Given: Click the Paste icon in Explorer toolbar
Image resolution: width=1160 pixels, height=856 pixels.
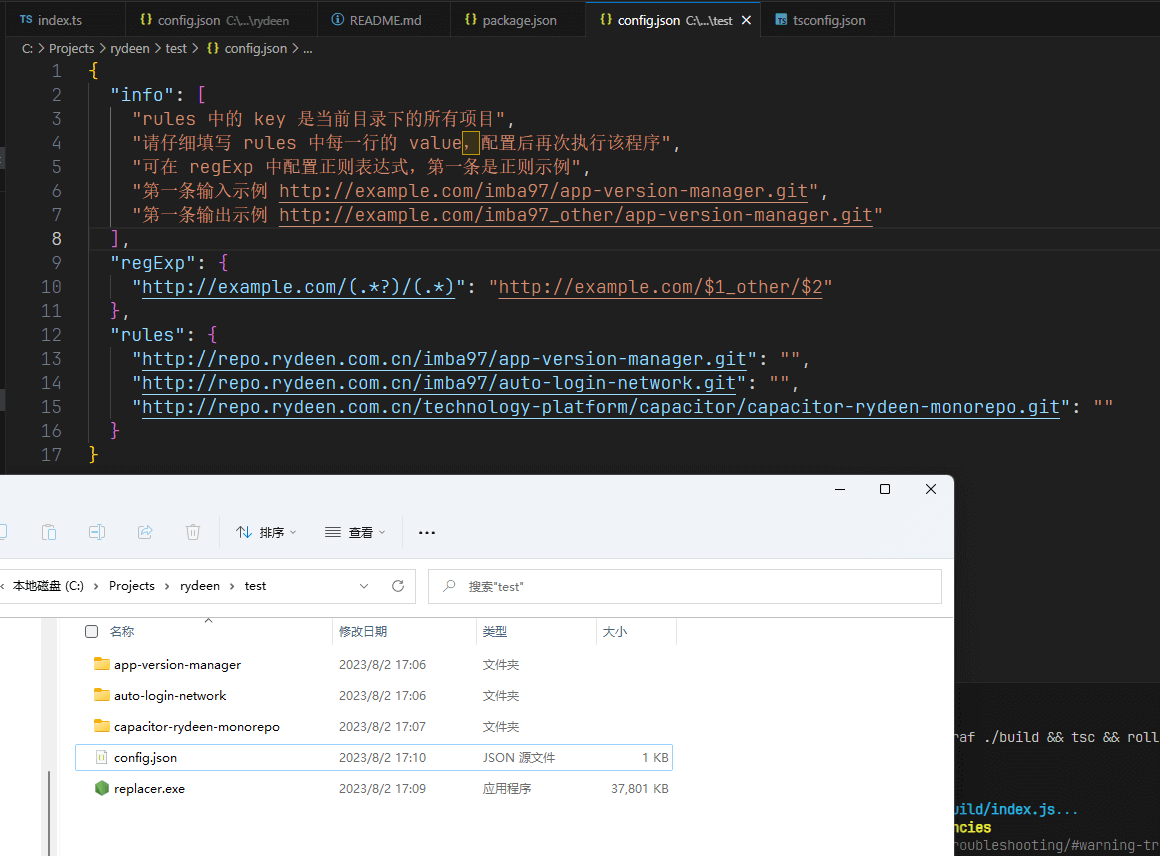Looking at the screenshot, I should point(48,532).
